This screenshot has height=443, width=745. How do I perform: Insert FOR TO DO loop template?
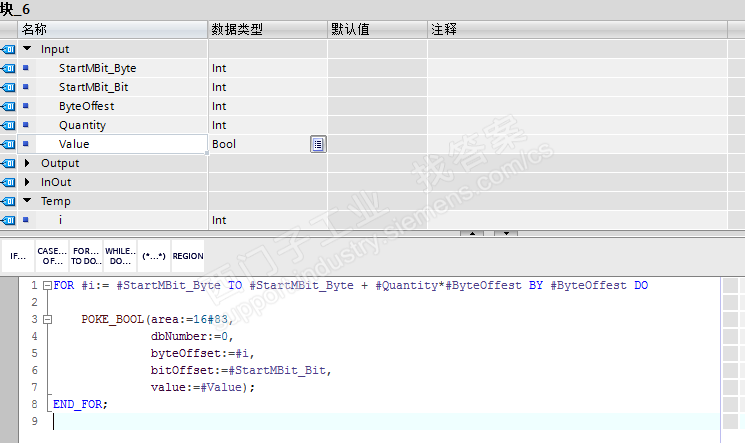[x=86, y=256]
